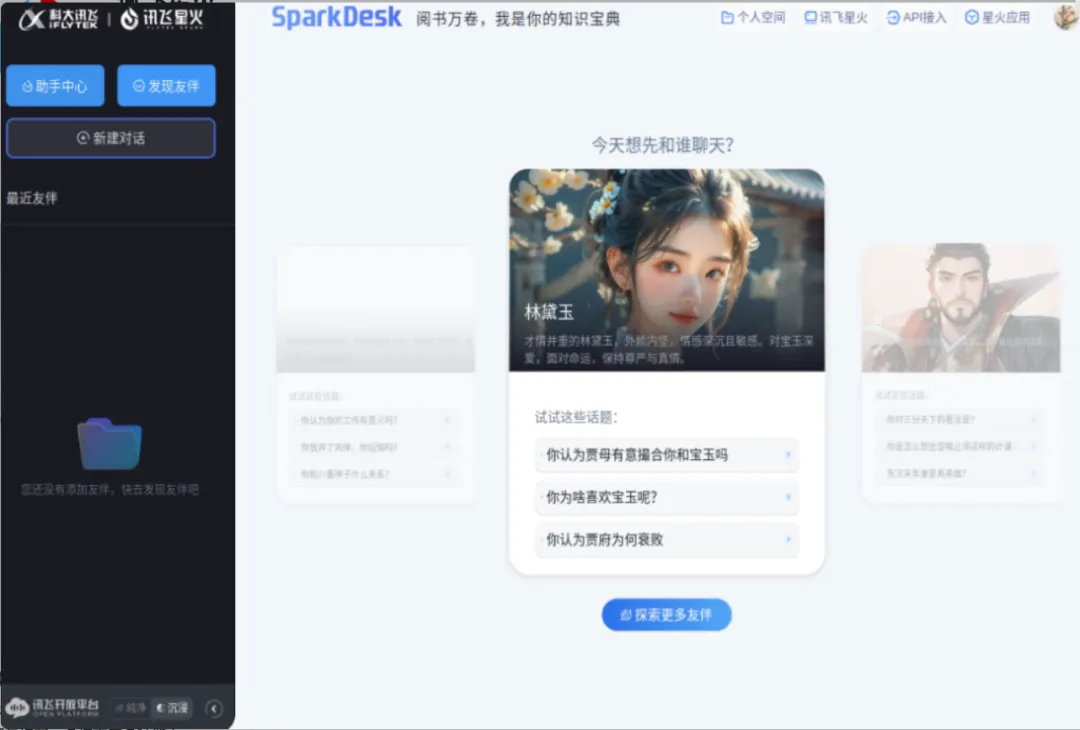Switch to 沉浸 immersive mode
Image resolution: width=1080 pixels, height=730 pixels.
pyautogui.click(x=172, y=708)
